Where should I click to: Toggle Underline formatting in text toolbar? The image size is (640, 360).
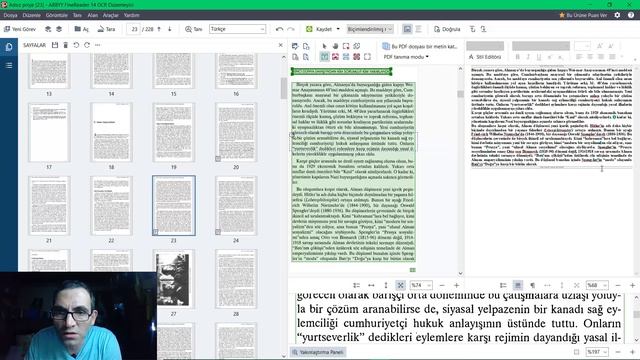coord(539,57)
